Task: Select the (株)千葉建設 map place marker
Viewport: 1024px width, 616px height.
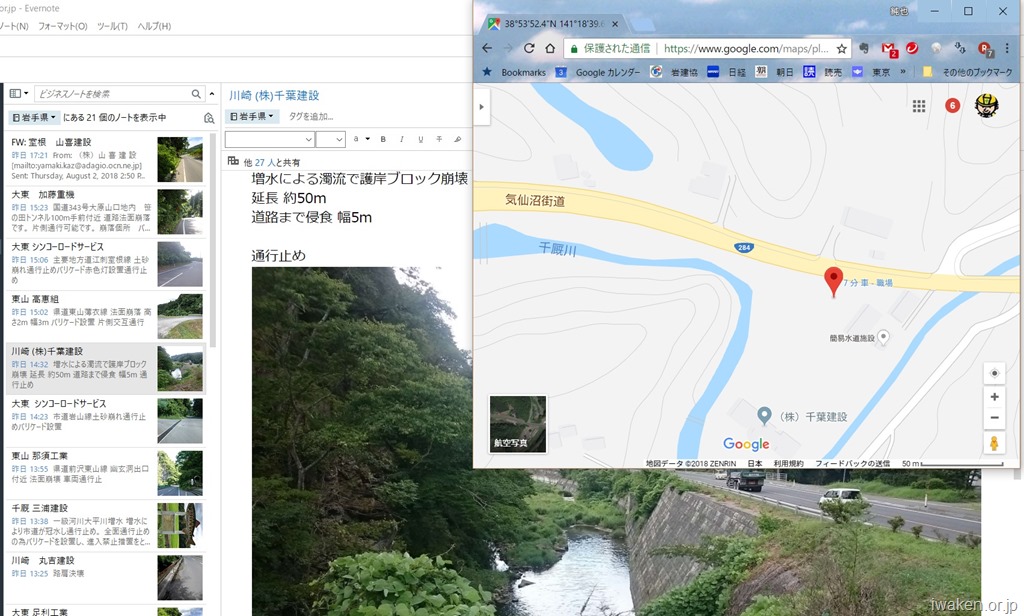Action: point(763,415)
